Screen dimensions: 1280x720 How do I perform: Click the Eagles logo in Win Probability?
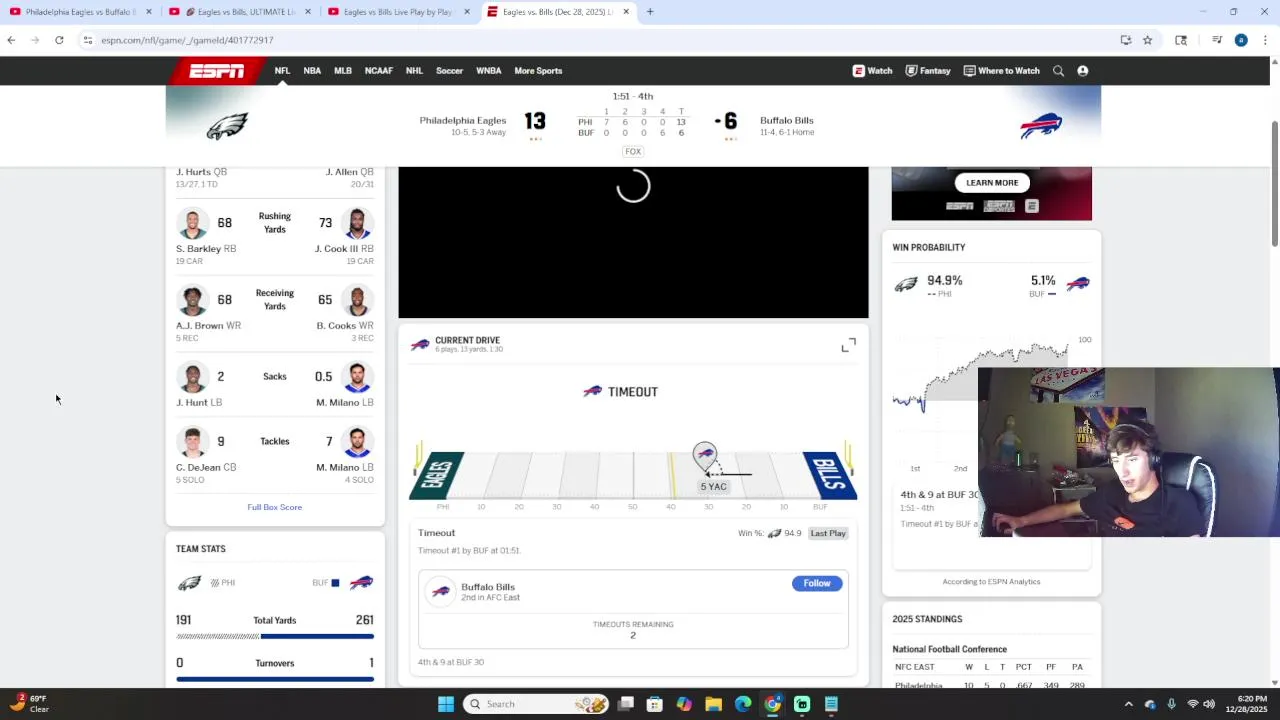906,285
